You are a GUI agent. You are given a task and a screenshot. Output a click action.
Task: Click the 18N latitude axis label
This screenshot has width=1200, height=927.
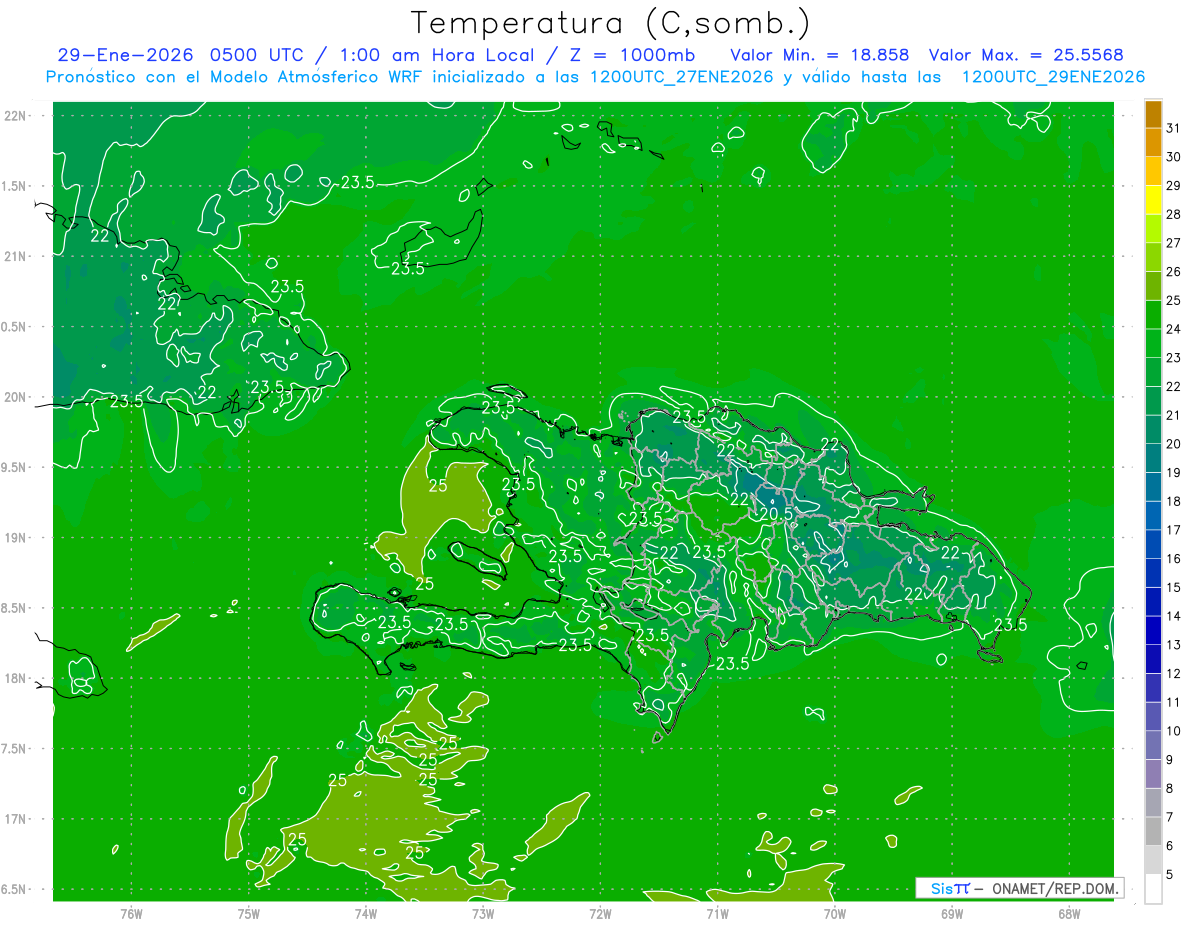click(15, 679)
